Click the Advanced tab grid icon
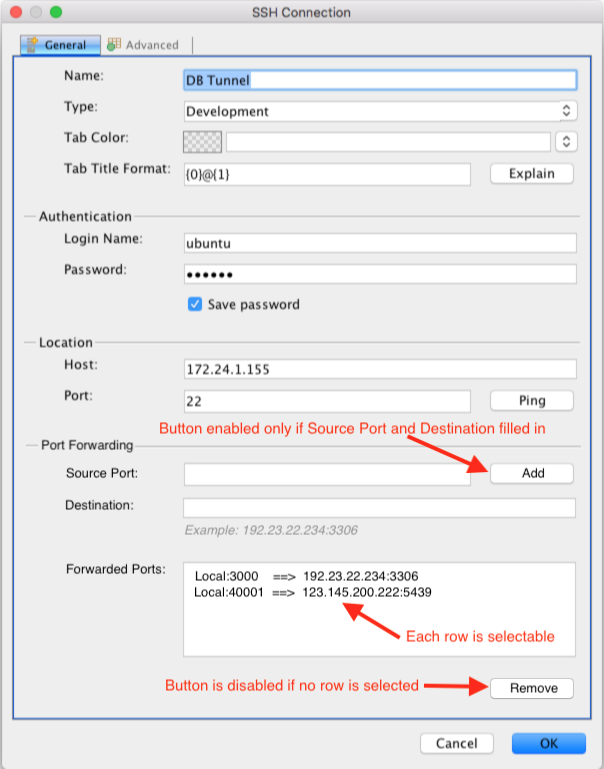604x769 pixels. click(114, 44)
